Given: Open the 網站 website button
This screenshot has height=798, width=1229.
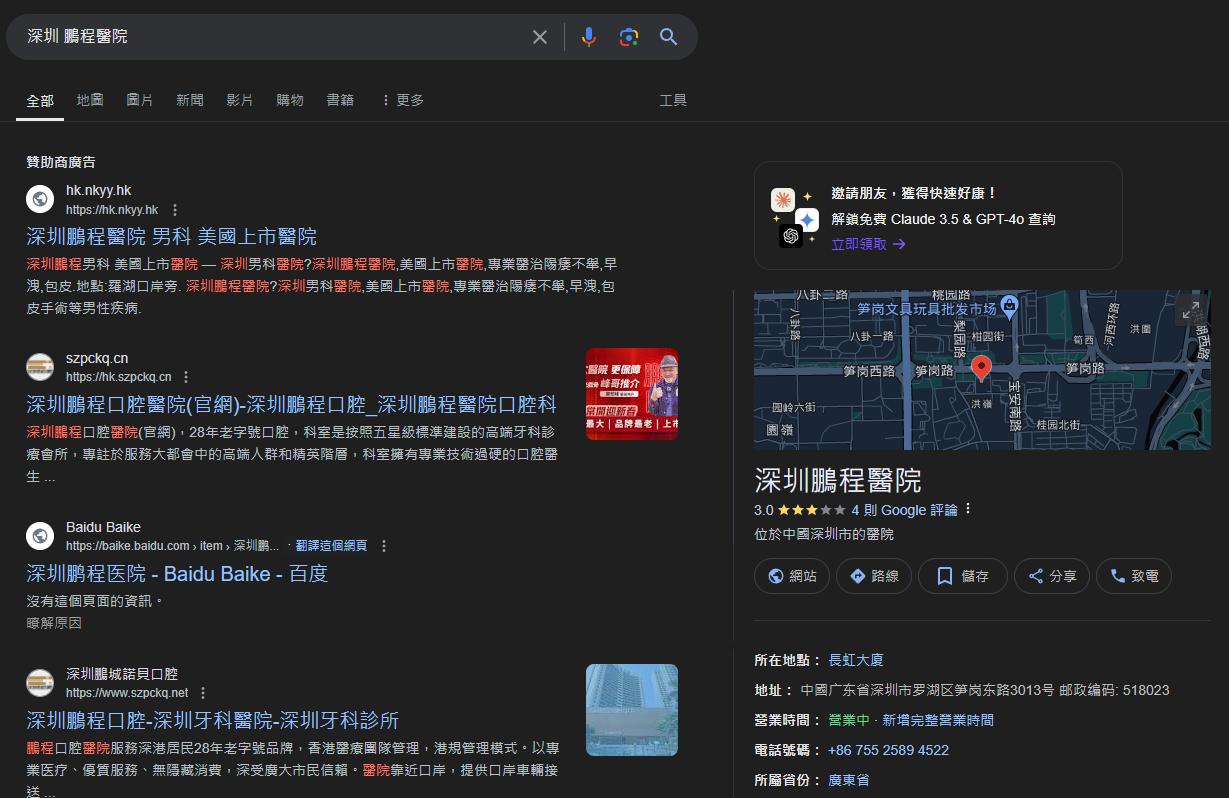Looking at the screenshot, I should 792,576.
